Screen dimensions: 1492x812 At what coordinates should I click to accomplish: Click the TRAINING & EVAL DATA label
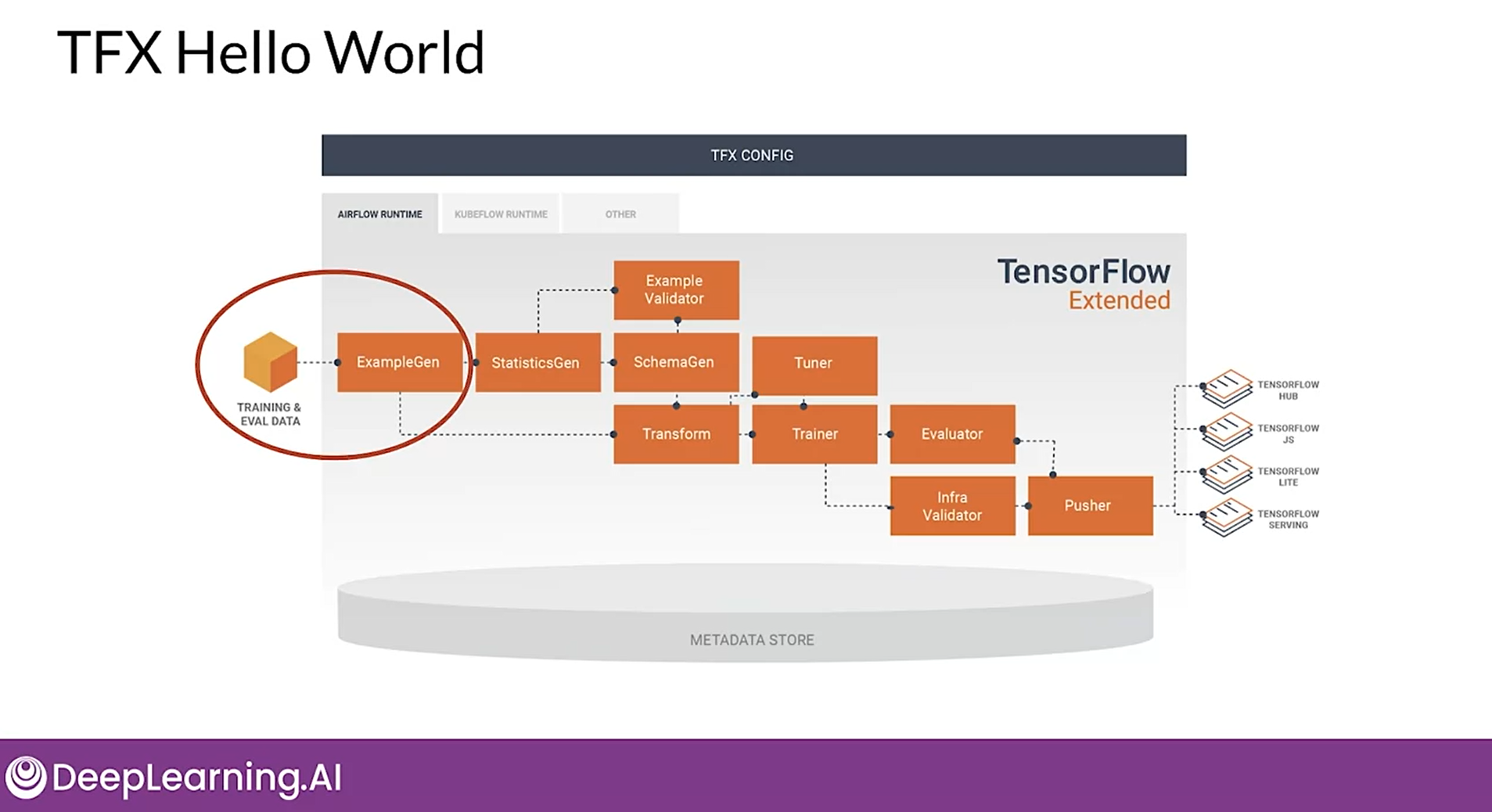pos(269,414)
